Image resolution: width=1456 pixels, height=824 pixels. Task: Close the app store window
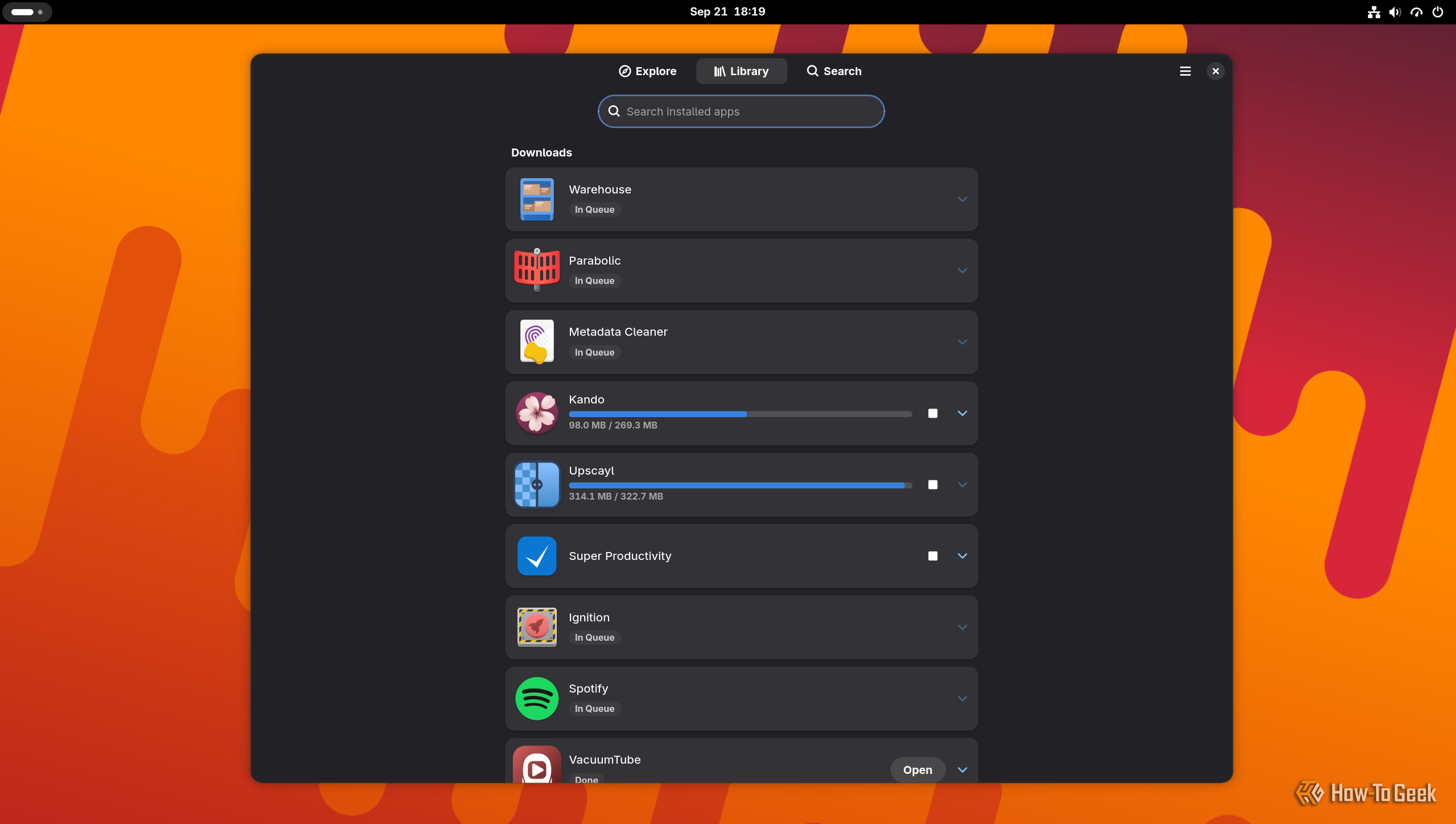(x=1215, y=71)
